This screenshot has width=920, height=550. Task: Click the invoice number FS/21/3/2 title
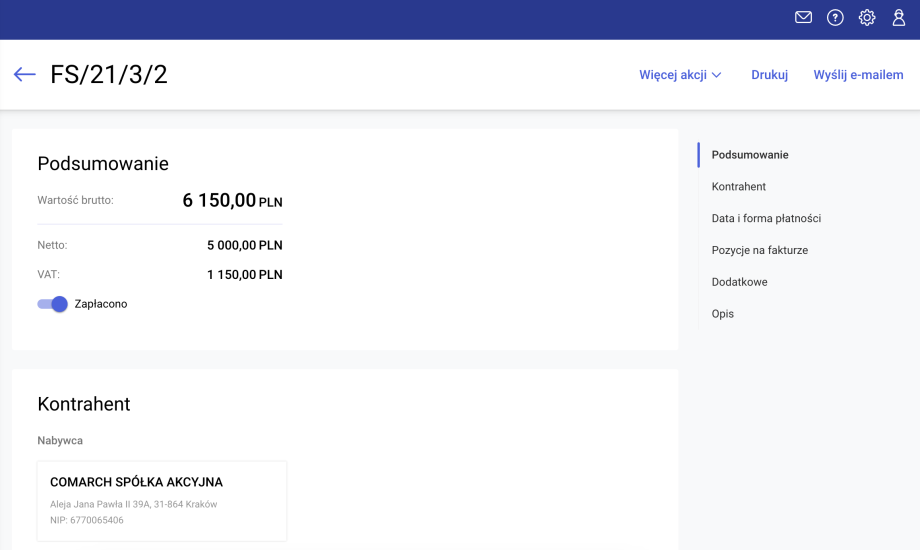pos(109,75)
